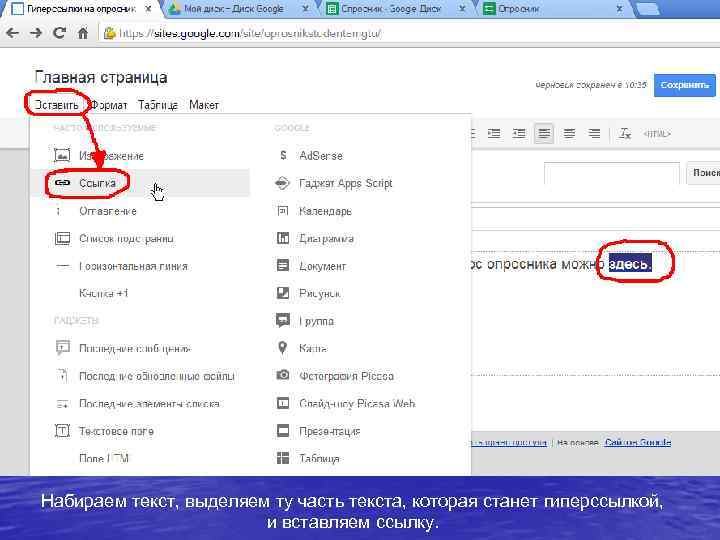The width and height of the screenshot is (720, 540).
Task: Click the Поиск button
Action: 703,173
